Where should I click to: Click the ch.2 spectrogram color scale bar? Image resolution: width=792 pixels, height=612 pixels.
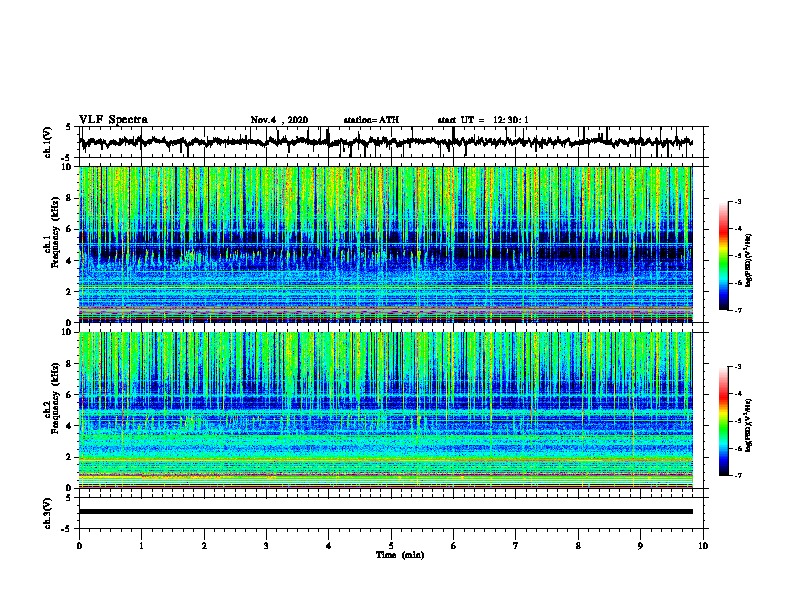pos(724,421)
